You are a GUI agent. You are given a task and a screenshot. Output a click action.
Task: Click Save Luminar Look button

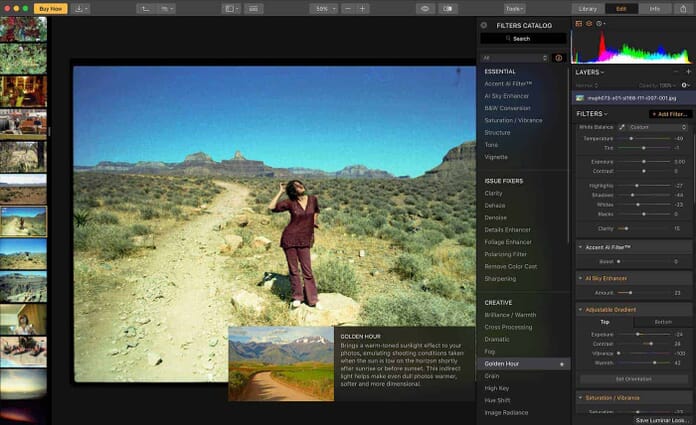662,420
